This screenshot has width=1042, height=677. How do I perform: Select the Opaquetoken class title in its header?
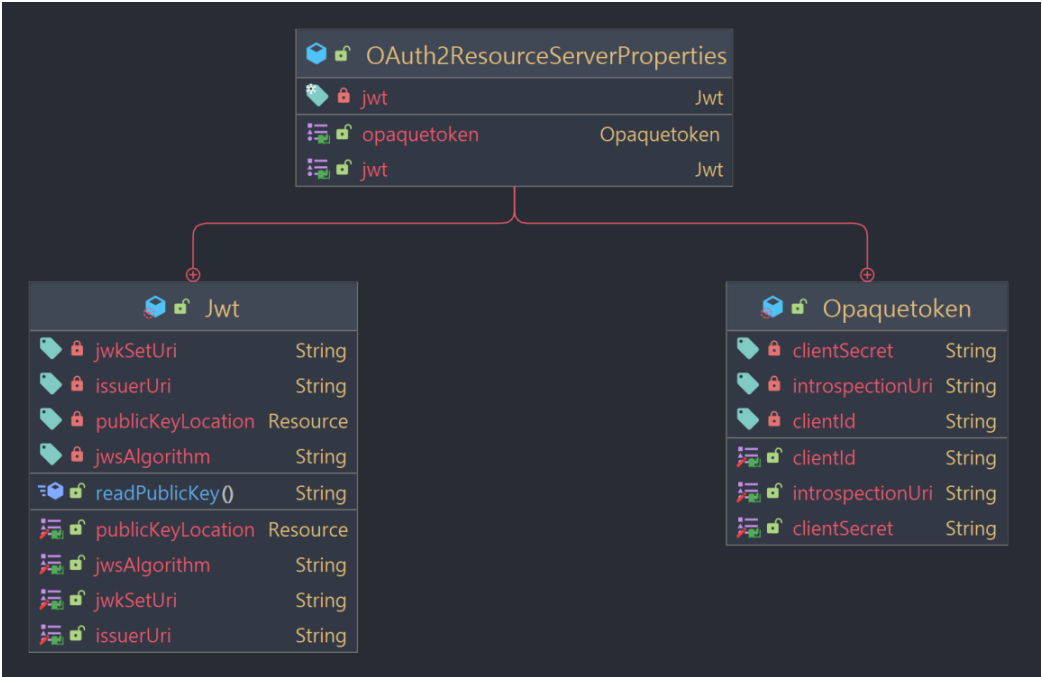(x=897, y=309)
